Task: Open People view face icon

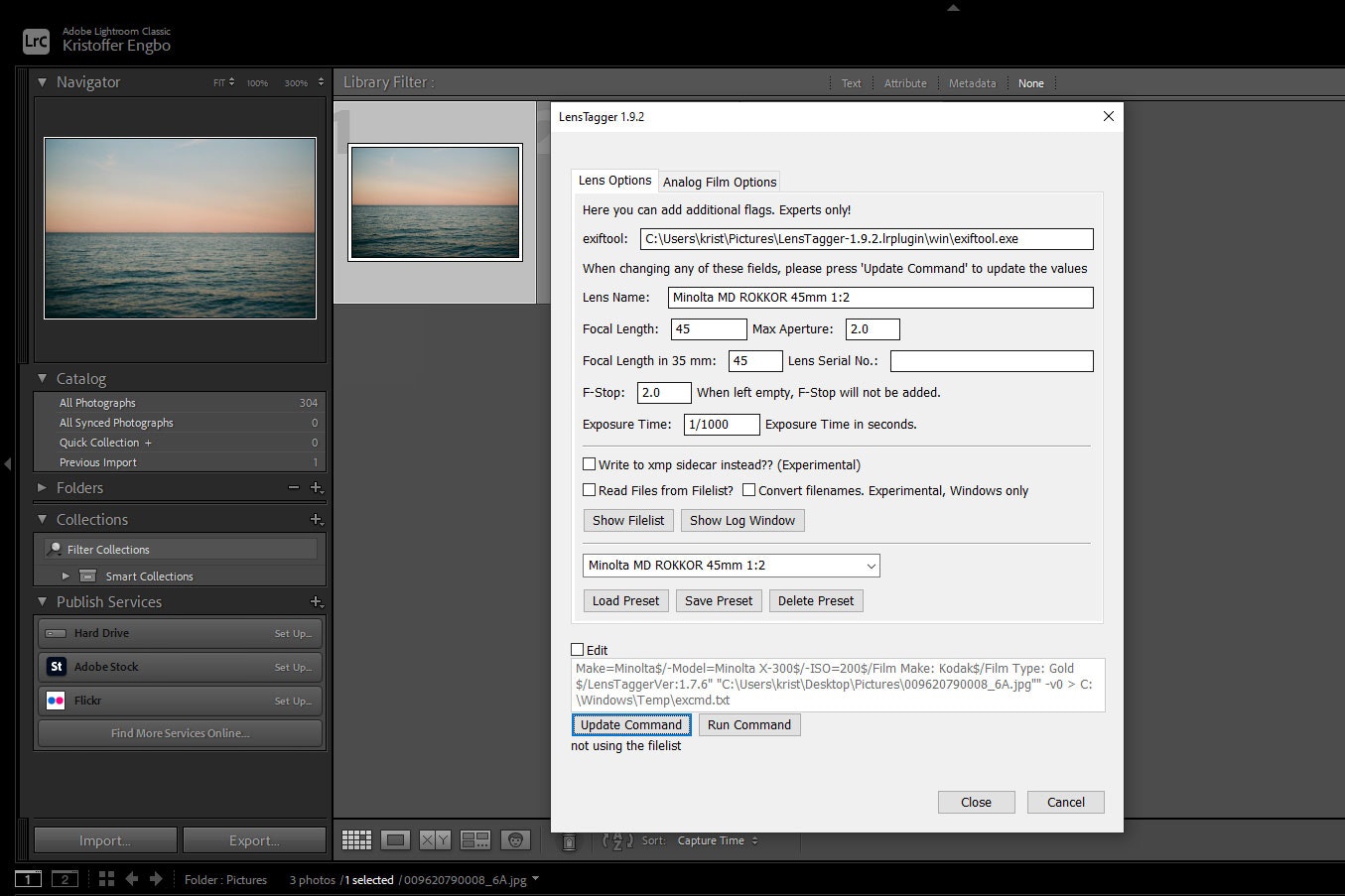Action: click(515, 840)
